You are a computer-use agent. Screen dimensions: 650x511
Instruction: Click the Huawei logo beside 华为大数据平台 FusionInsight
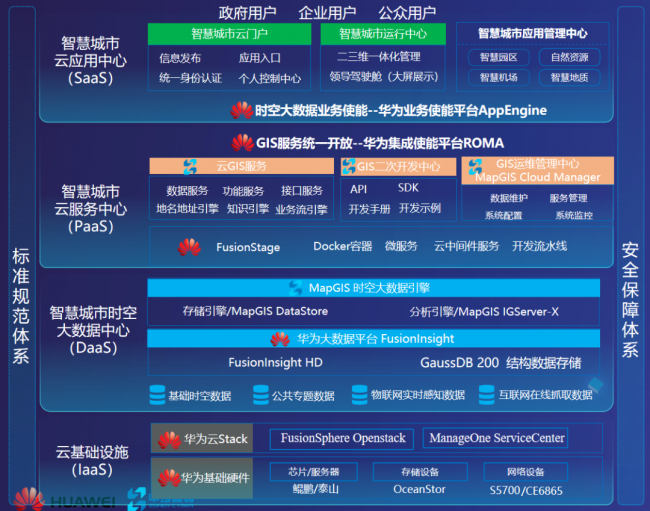tap(280, 339)
